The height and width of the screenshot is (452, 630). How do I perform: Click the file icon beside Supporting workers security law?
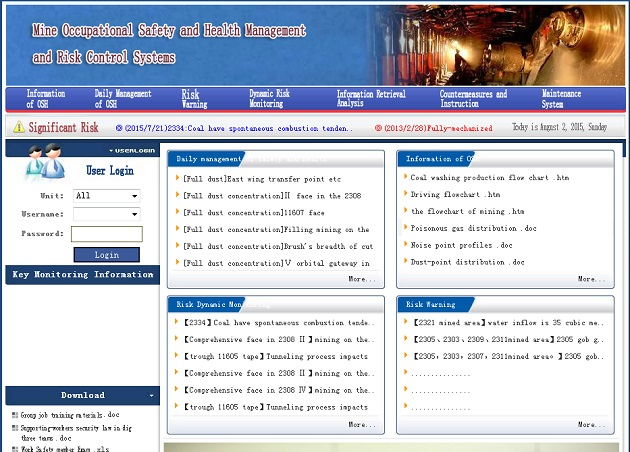15,428
